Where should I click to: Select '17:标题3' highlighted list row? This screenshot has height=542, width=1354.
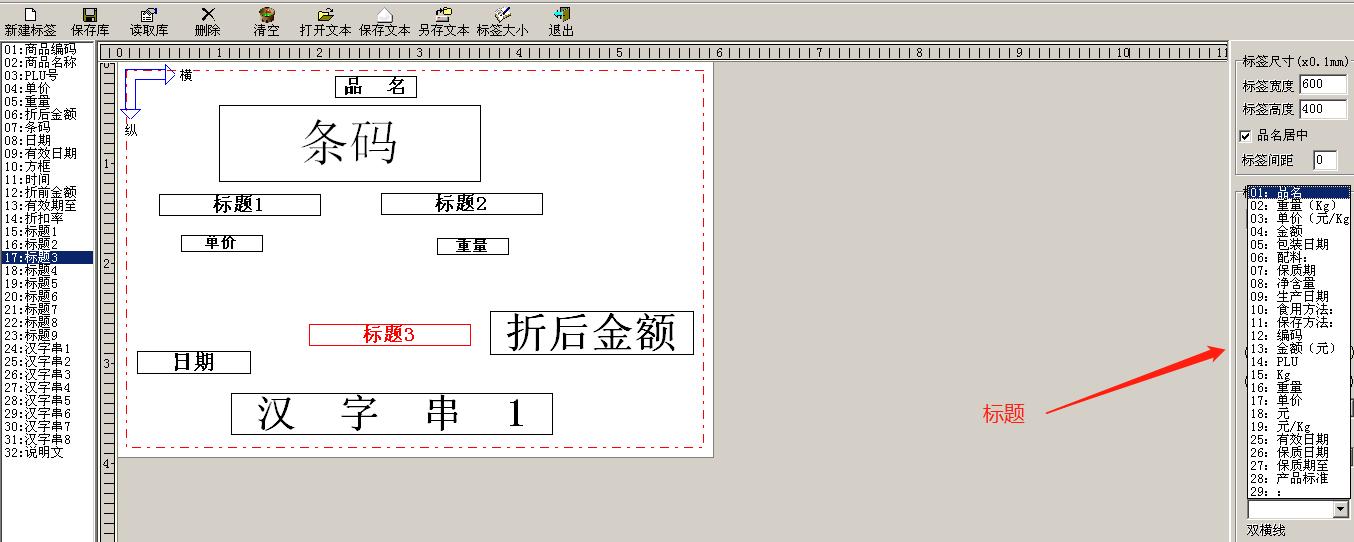click(x=47, y=257)
